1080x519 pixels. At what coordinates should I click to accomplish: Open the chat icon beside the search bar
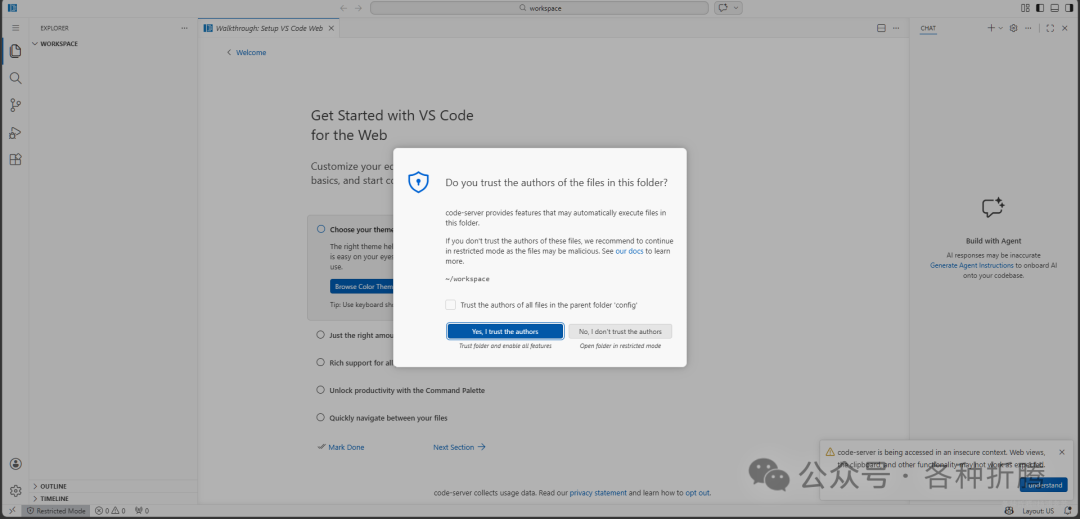(x=723, y=8)
